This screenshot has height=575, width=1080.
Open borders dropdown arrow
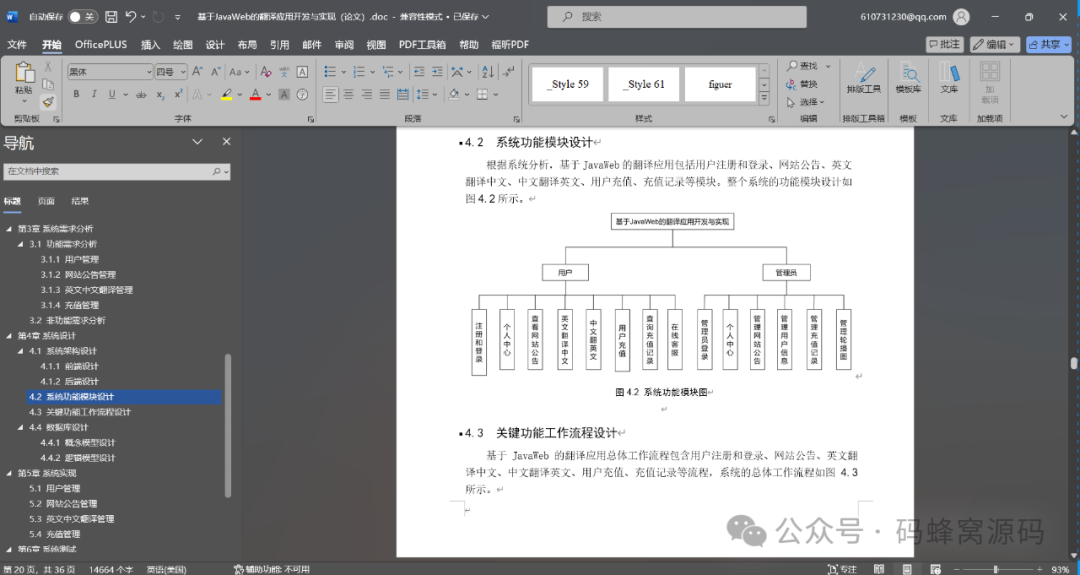tap(495, 94)
